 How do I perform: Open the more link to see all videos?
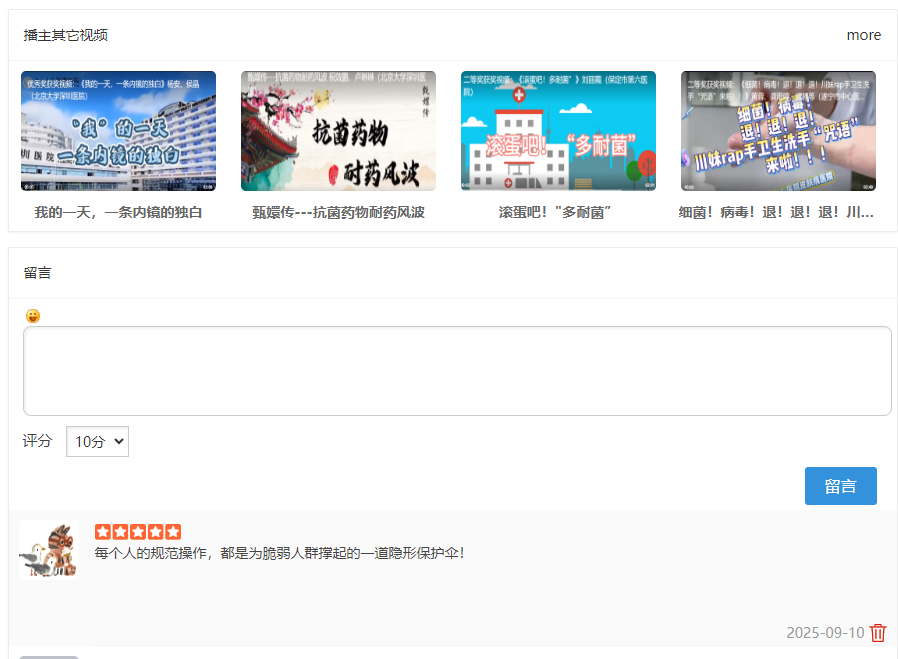click(863, 35)
